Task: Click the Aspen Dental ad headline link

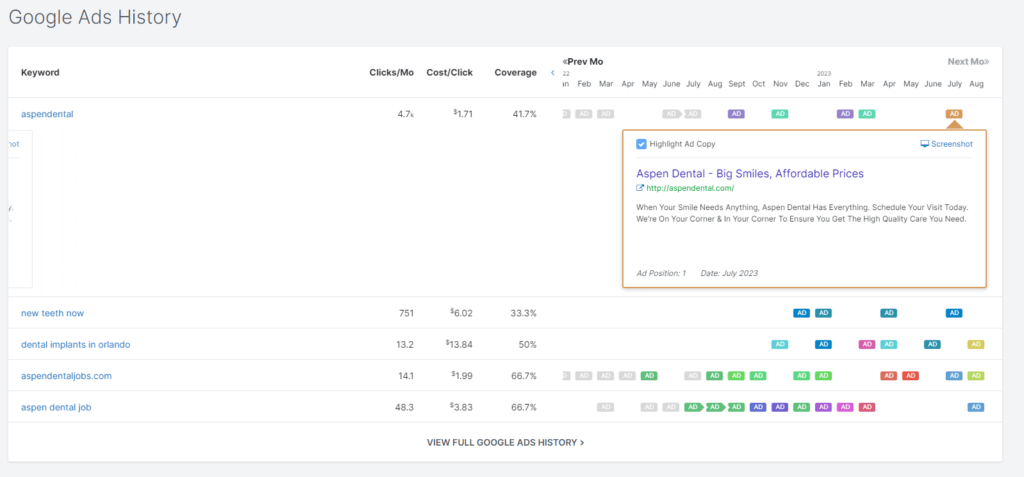Action: pos(749,173)
